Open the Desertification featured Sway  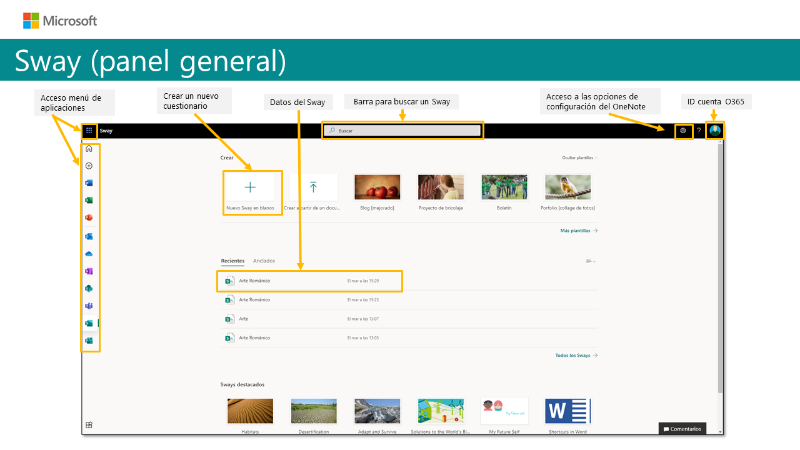(x=314, y=415)
